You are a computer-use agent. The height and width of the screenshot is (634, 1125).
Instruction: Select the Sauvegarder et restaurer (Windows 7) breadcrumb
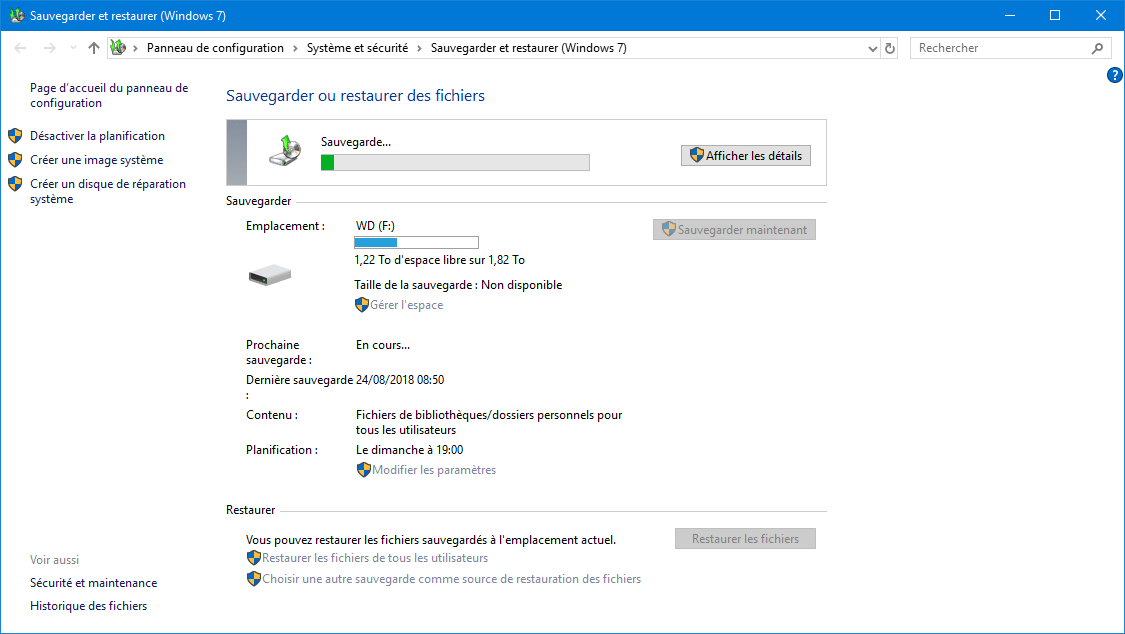(x=529, y=48)
